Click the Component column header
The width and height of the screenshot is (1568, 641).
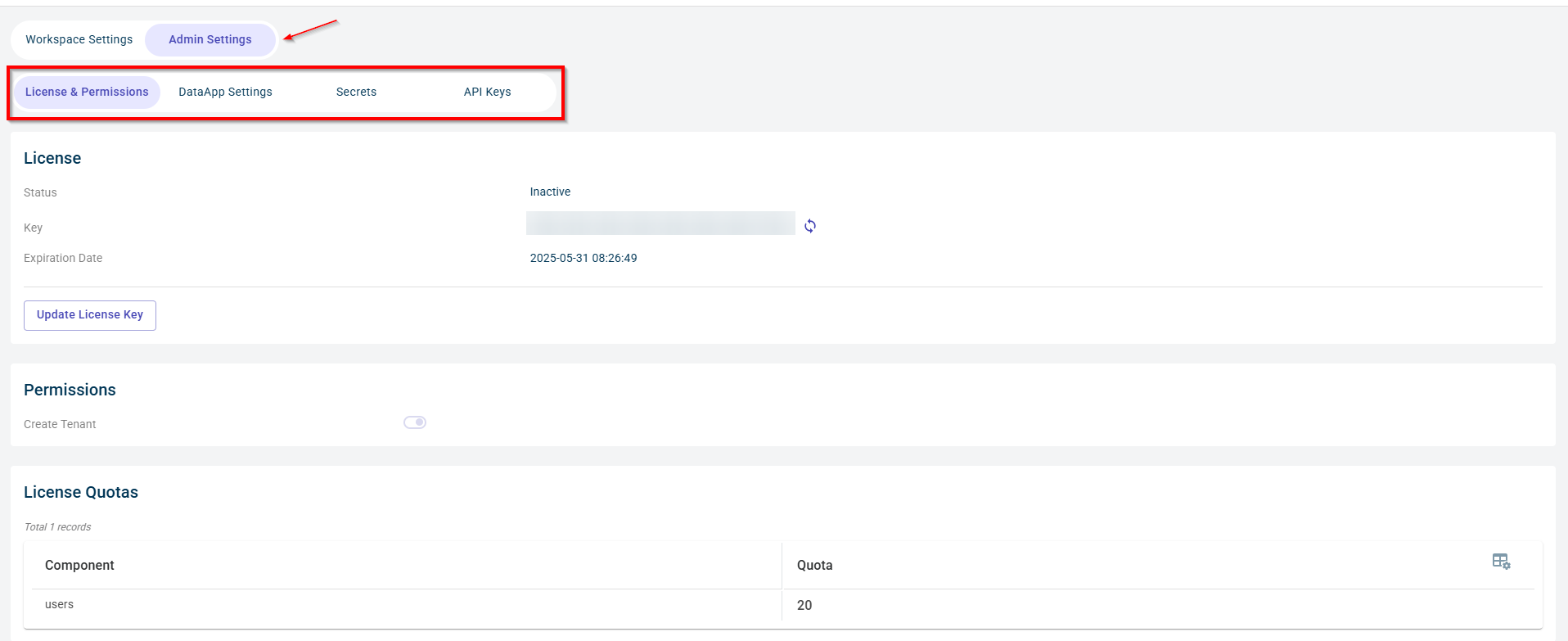coord(79,566)
